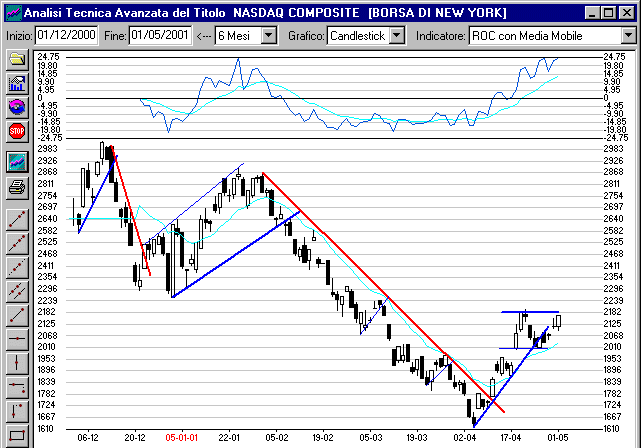Click the 'Inizio:' label
The height and width of the screenshot is (448, 641).
pyautogui.click(x=19, y=36)
